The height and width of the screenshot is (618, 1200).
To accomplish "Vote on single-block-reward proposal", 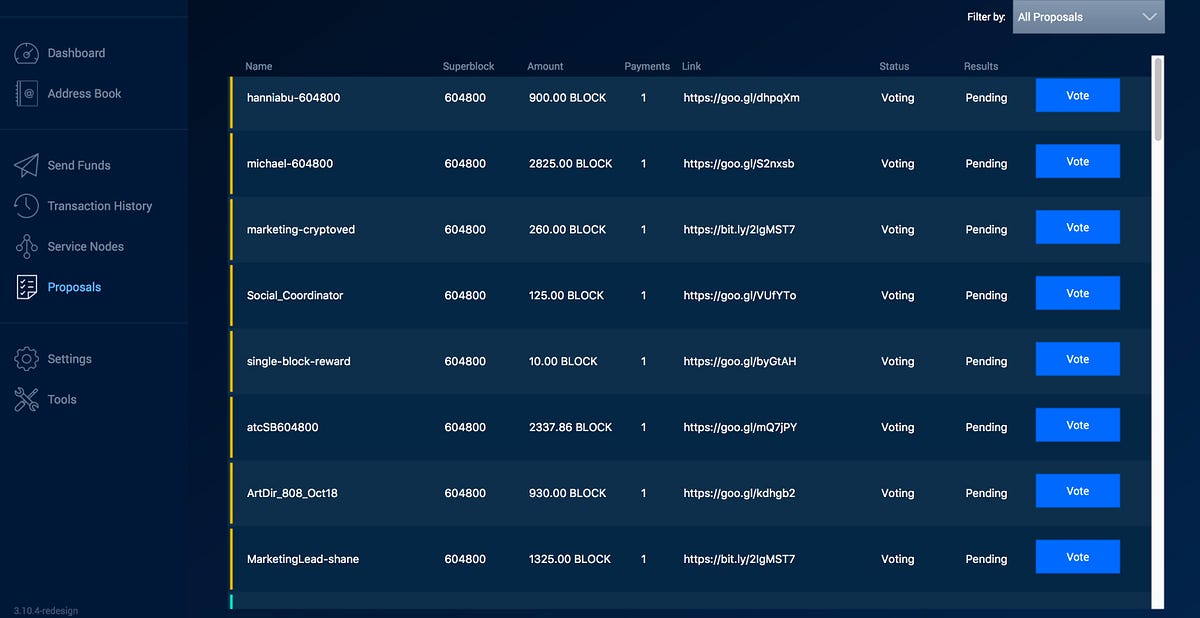I will click(1077, 360).
